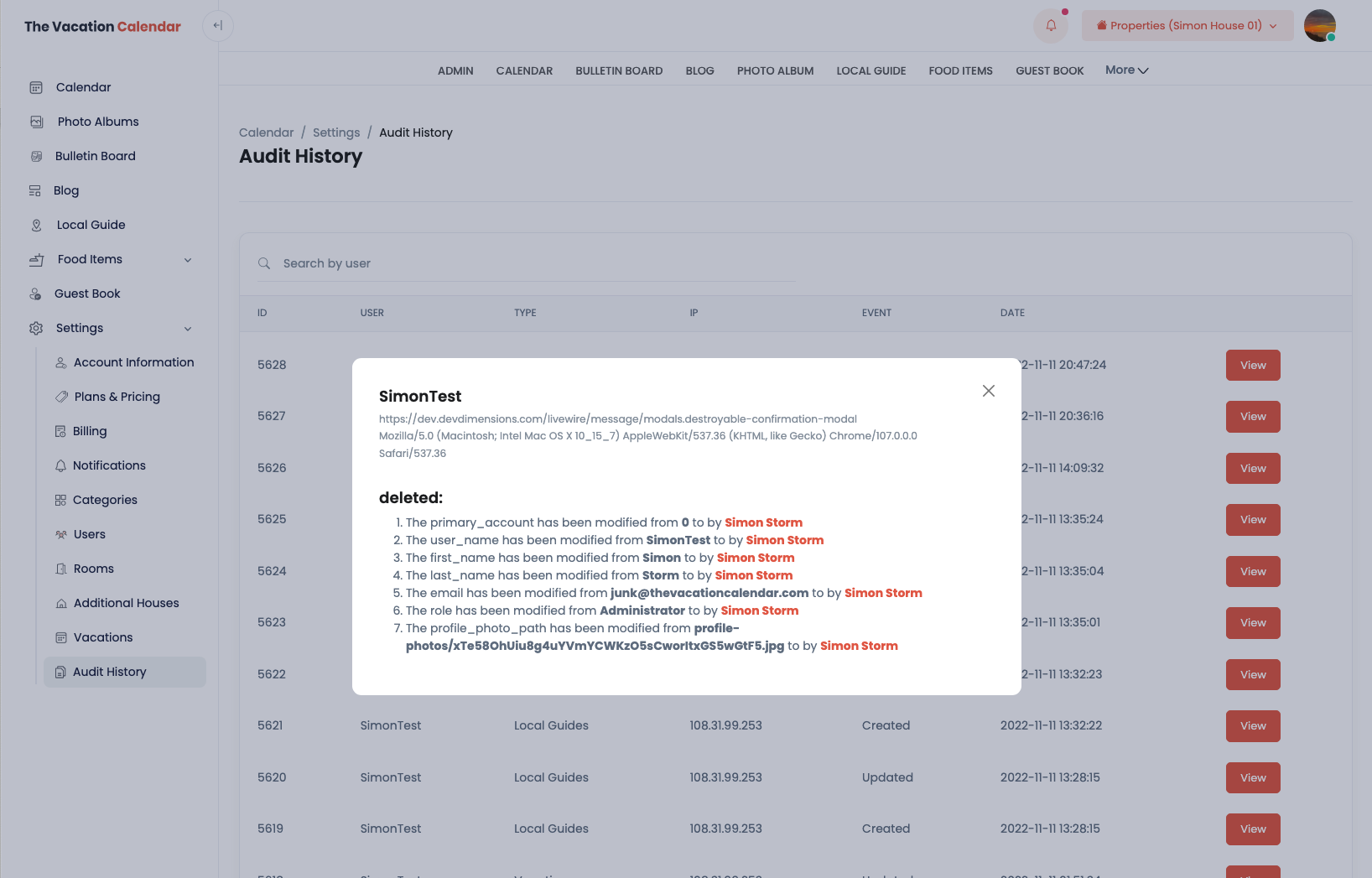The height and width of the screenshot is (878, 1372).
Task: Go to the GUEST BOOK top nav item
Action: (1049, 71)
